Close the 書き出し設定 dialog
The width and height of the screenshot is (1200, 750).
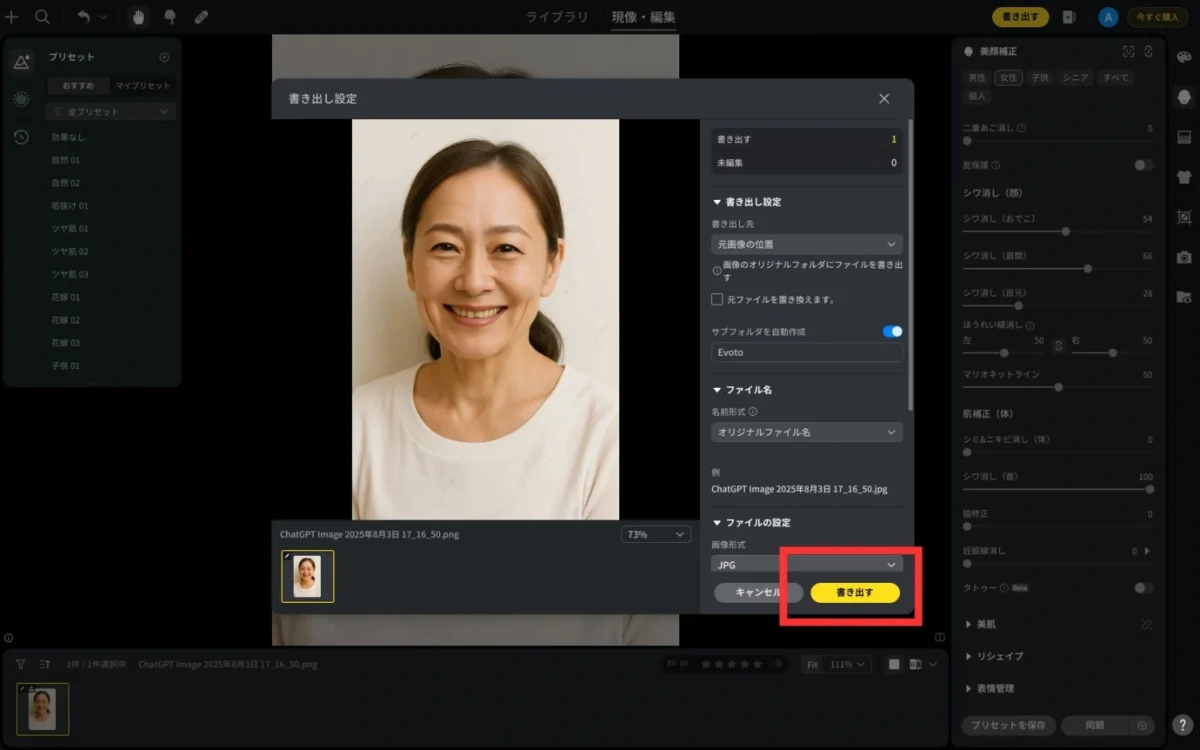[884, 98]
